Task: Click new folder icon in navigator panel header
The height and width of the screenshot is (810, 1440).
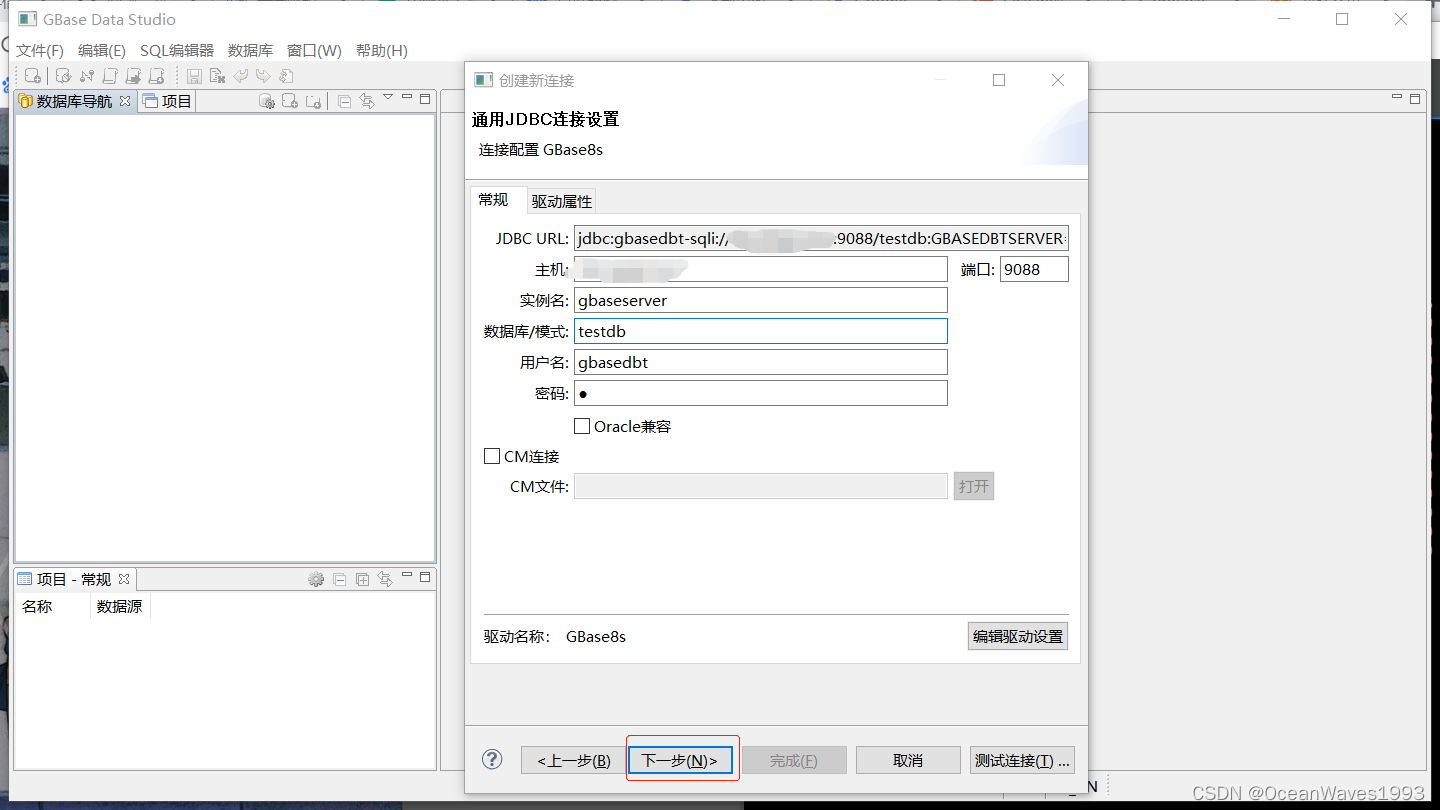Action: coord(313,101)
